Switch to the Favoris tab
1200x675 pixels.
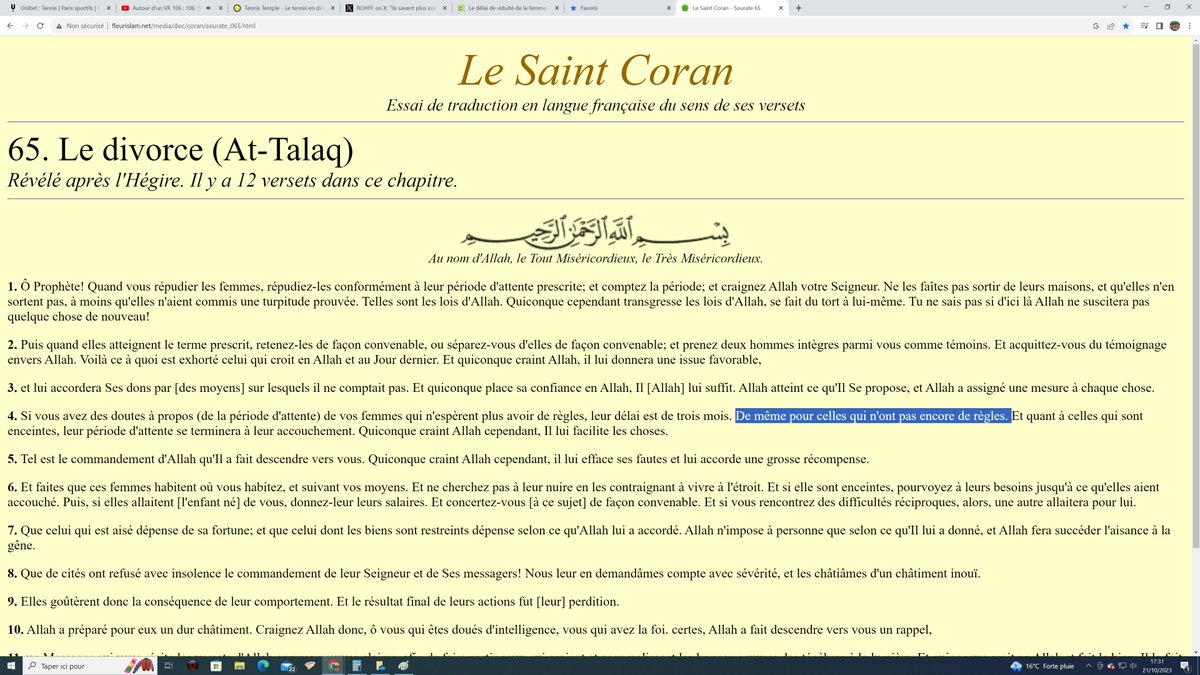click(x=620, y=8)
